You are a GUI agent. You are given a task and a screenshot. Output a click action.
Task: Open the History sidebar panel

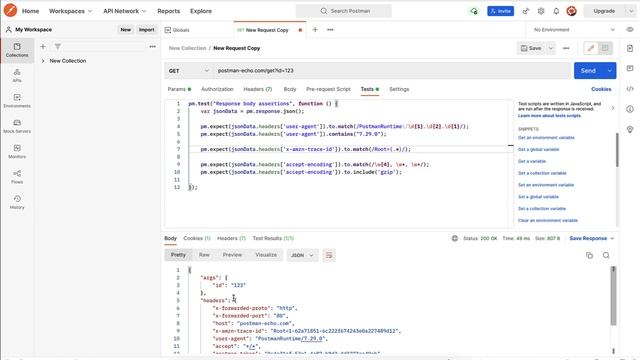tap(17, 202)
